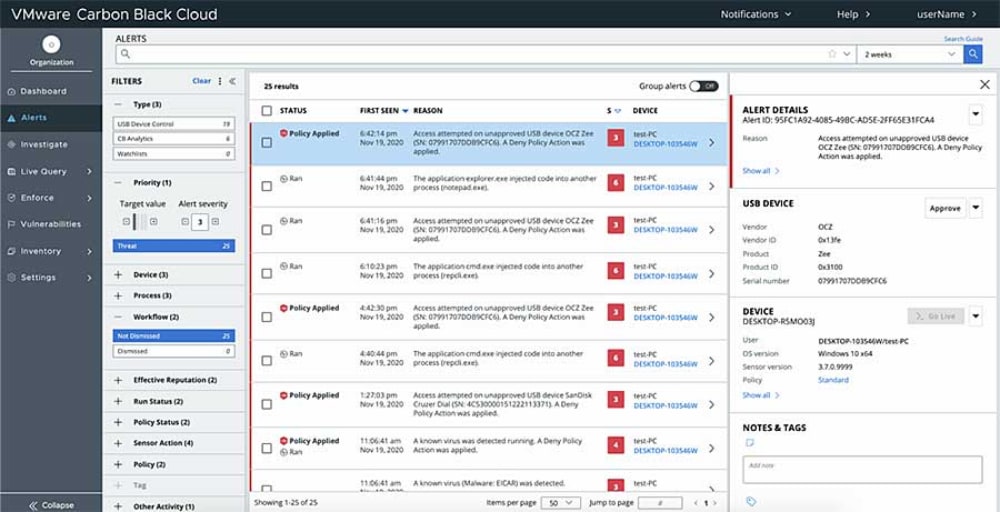The image size is (1000, 512).
Task: Approve the USB device
Action: point(945,208)
